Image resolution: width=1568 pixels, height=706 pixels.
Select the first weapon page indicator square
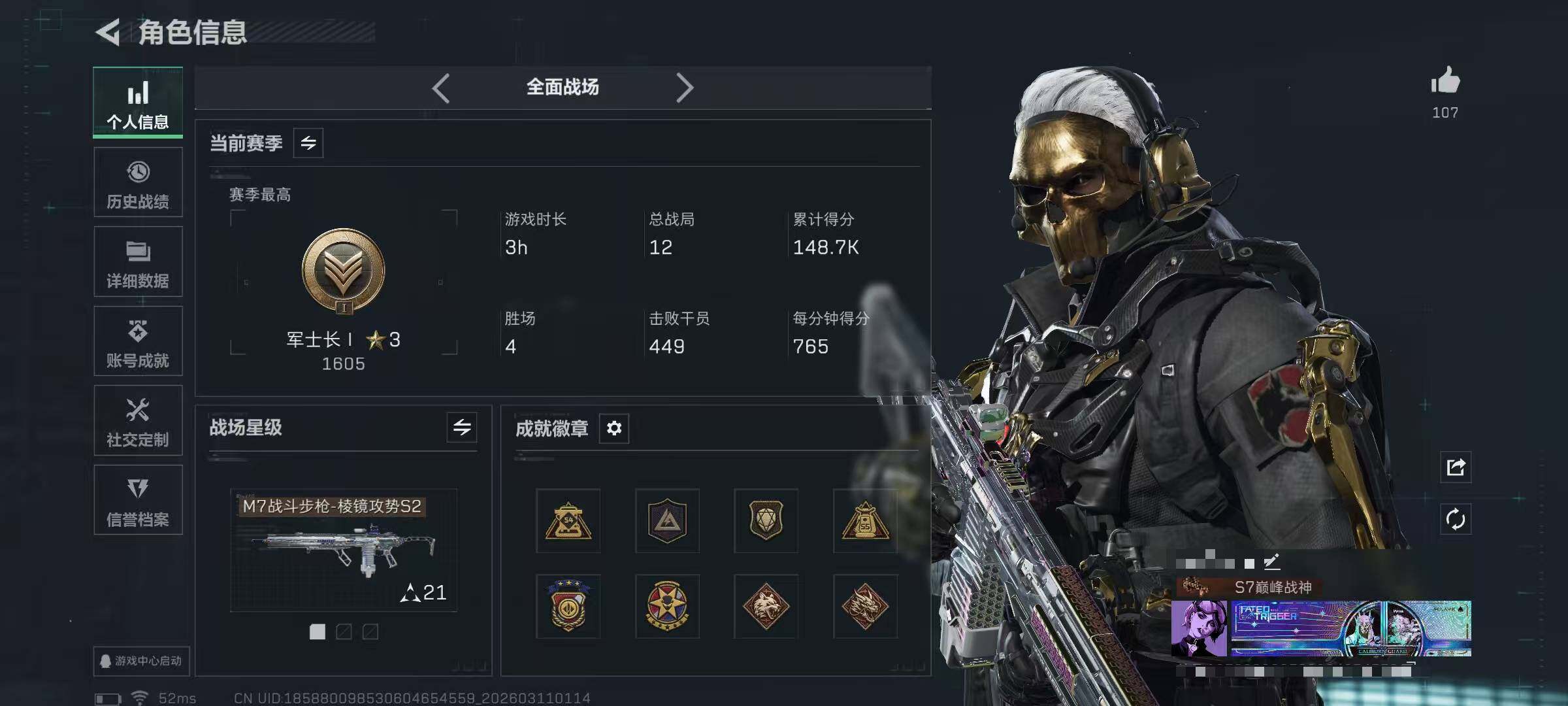(x=318, y=631)
